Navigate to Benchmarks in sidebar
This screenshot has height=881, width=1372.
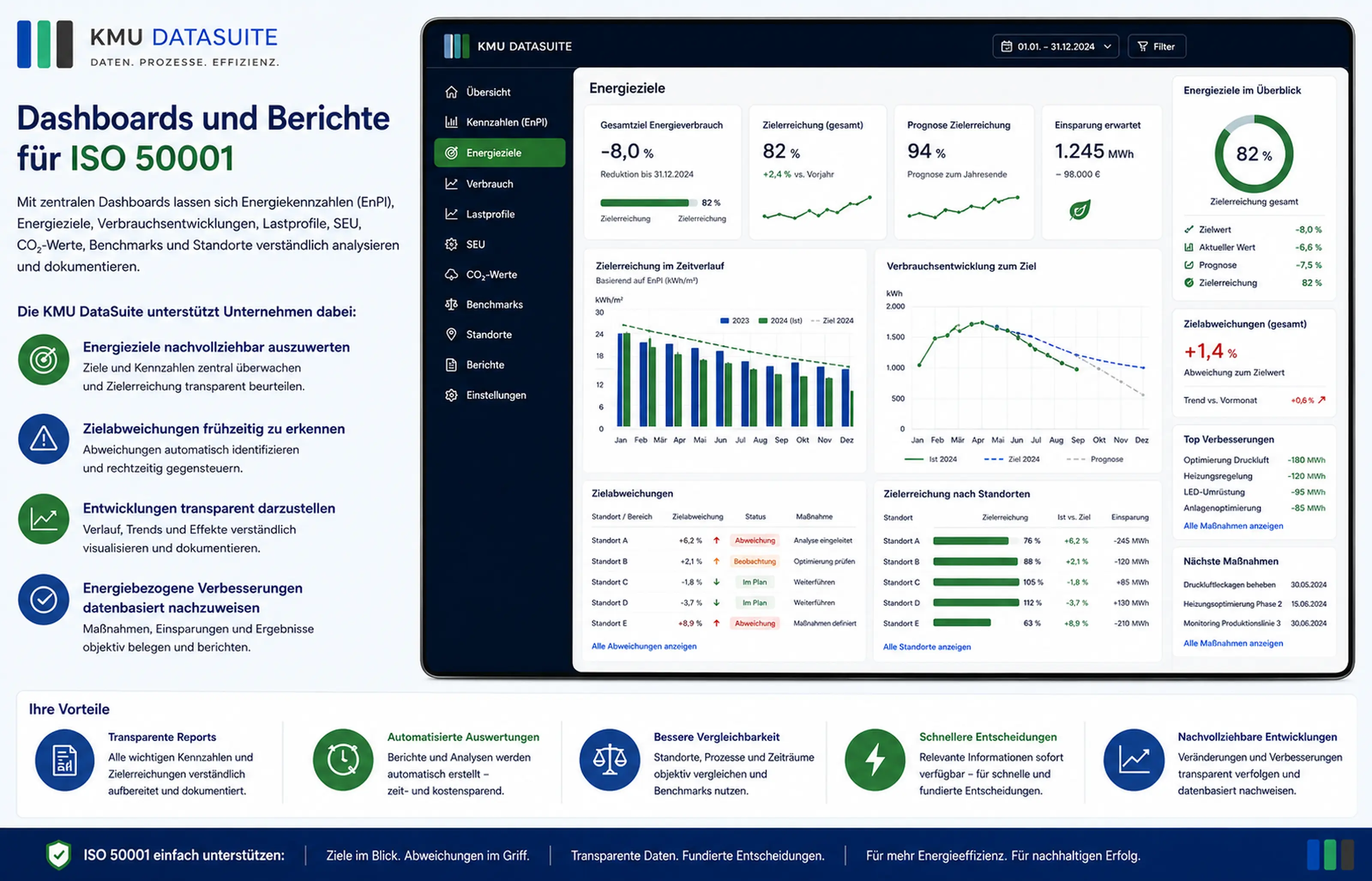tap(499, 305)
